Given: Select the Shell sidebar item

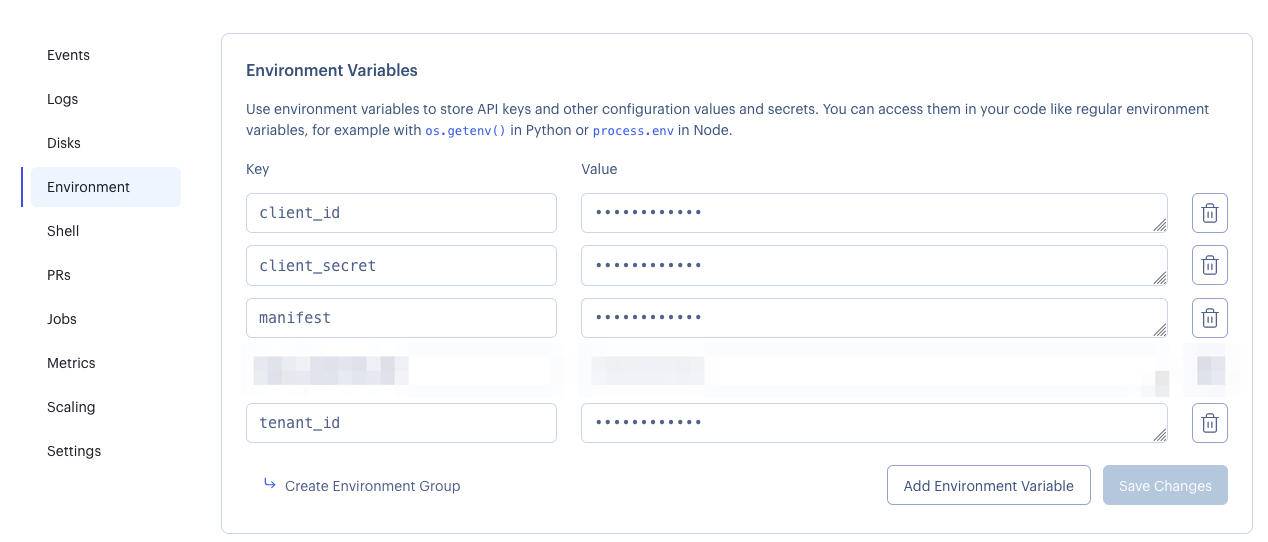Looking at the screenshot, I should coord(63,231).
